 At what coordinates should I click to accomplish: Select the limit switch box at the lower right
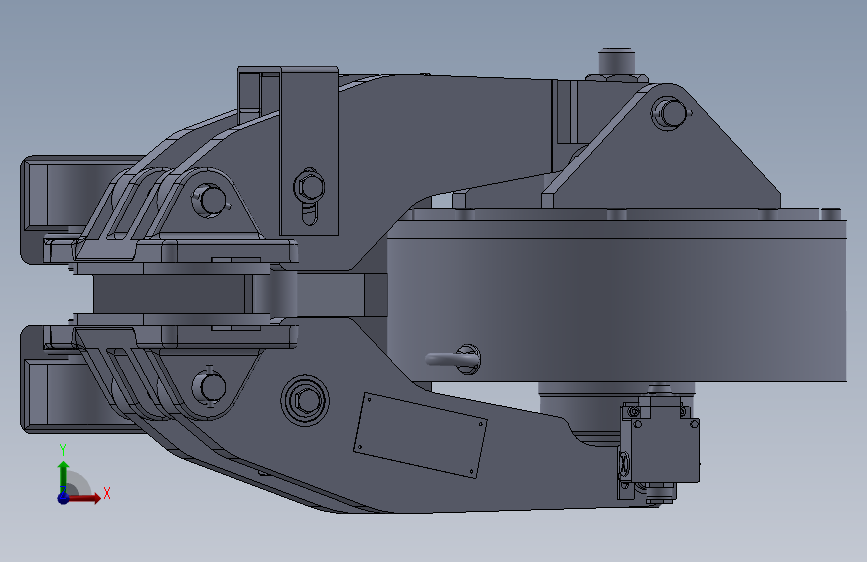click(667, 450)
